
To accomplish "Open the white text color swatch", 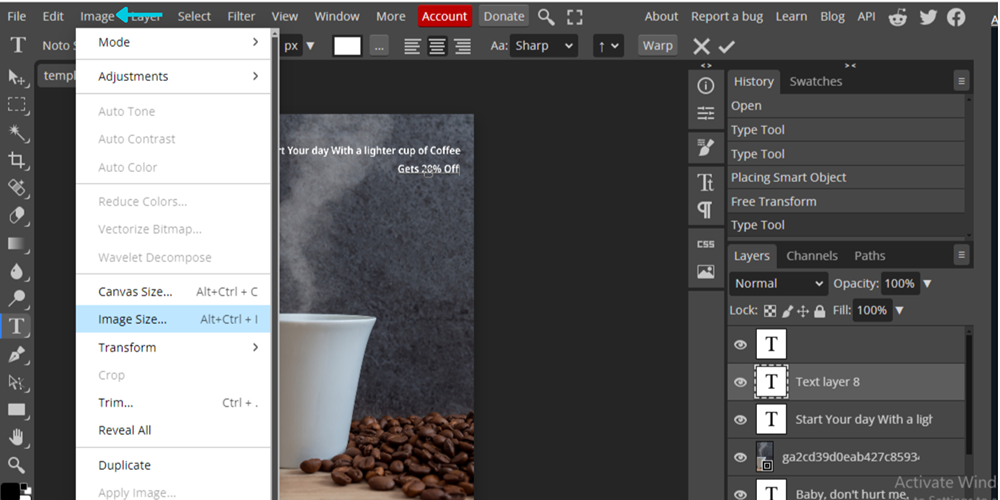I will (x=348, y=46).
